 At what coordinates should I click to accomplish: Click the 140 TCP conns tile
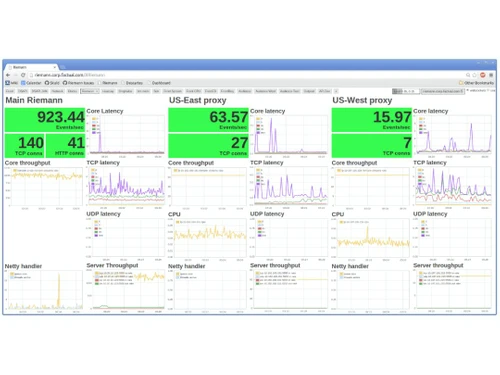24,145
